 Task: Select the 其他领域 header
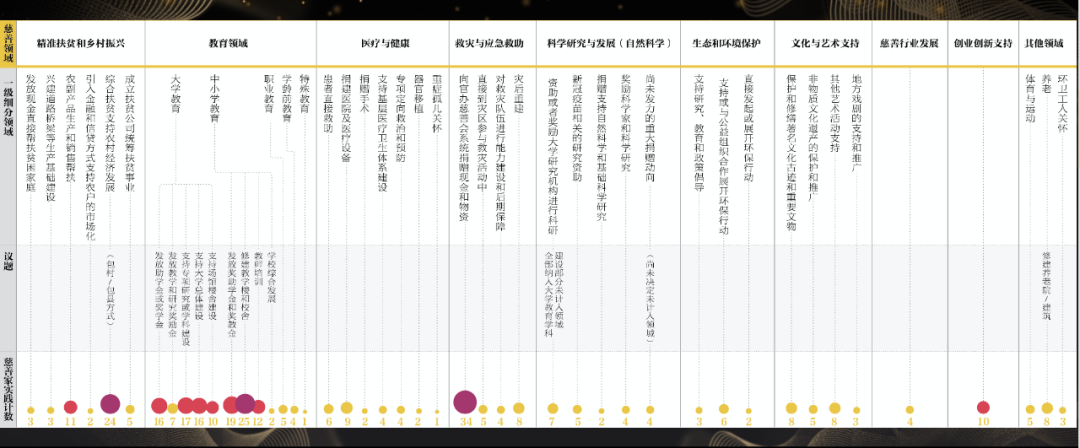click(1047, 44)
